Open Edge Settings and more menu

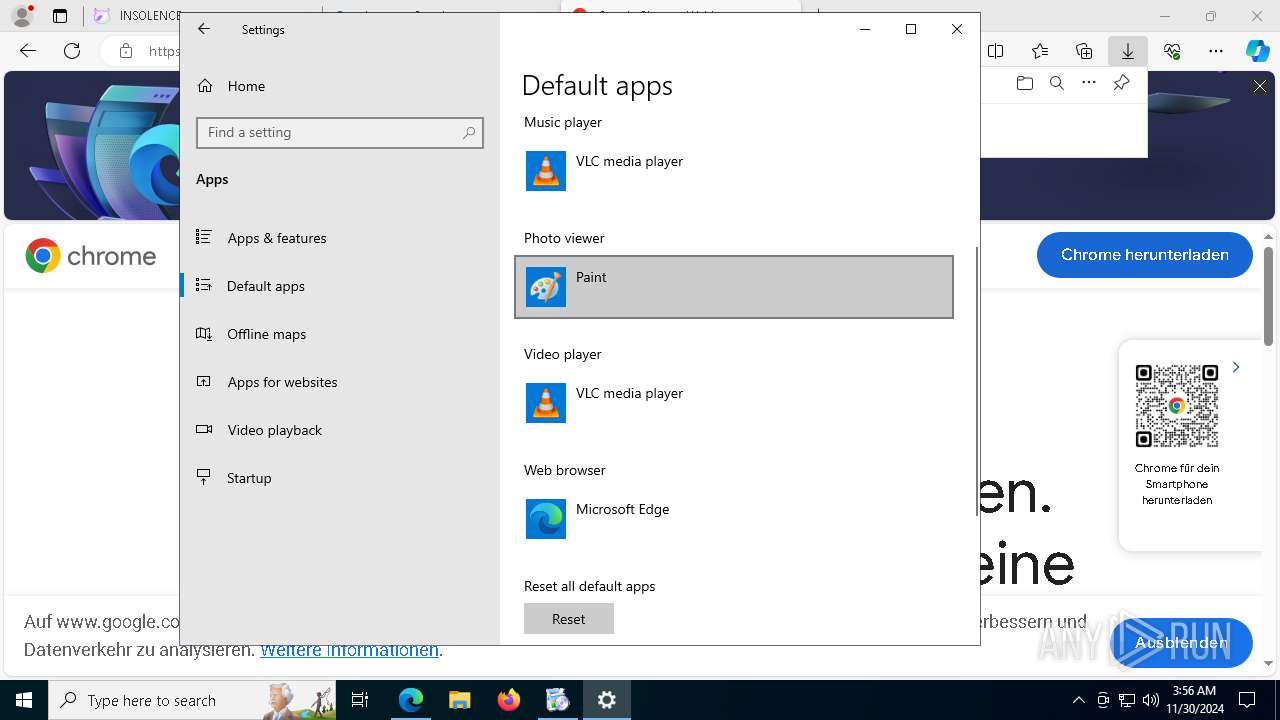(1216, 51)
